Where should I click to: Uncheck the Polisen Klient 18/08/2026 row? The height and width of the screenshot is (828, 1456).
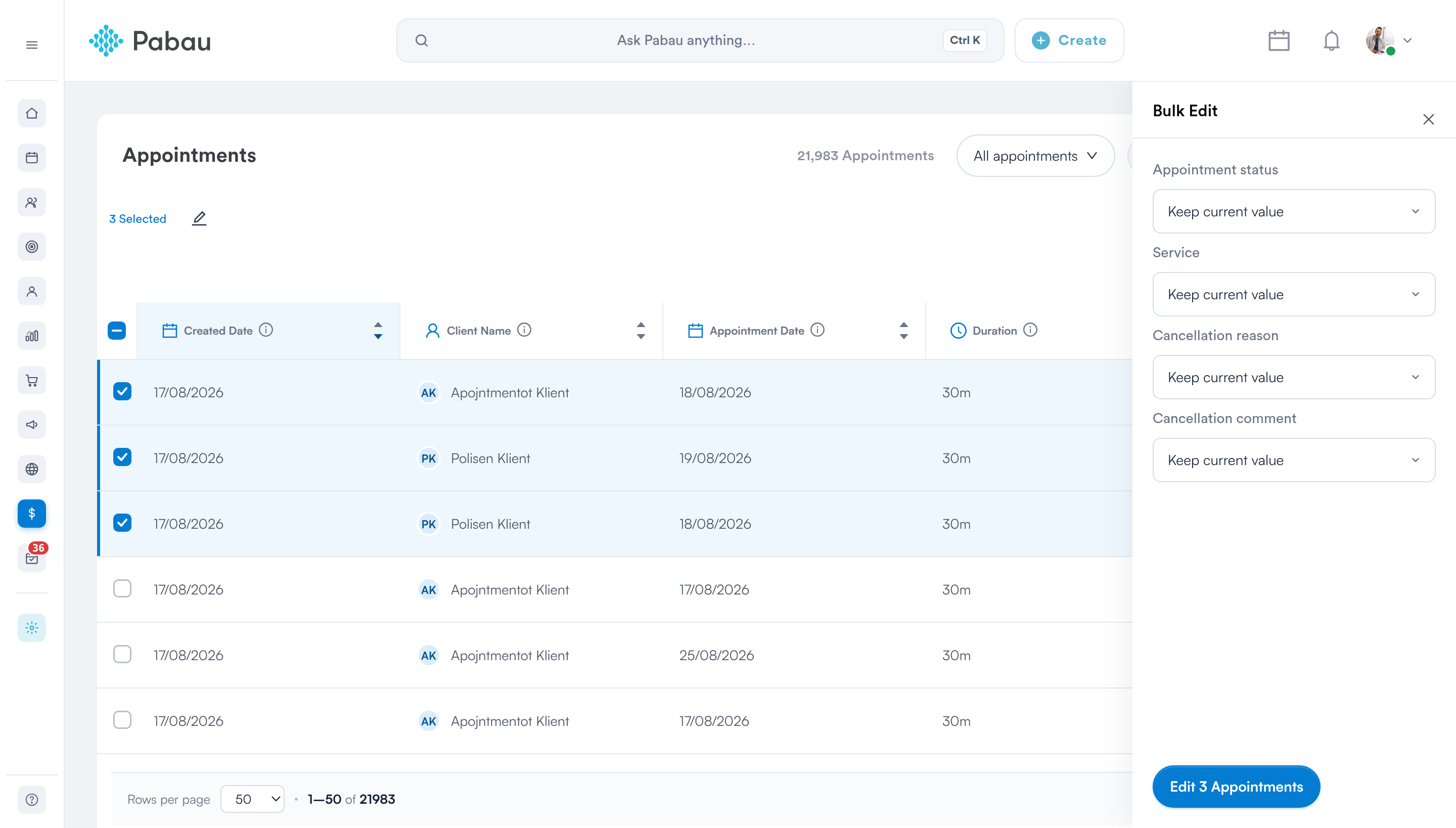coord(122,523)
